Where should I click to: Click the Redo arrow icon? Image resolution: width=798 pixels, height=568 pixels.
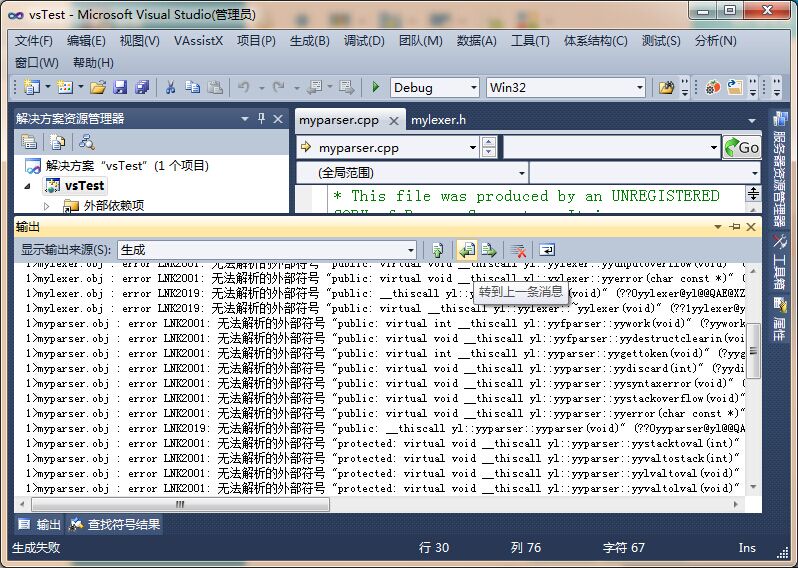278,88
